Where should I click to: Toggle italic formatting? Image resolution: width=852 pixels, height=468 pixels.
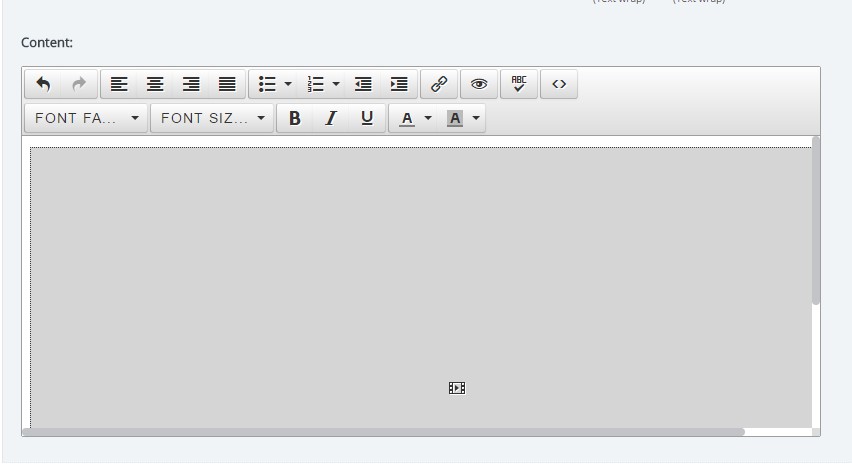[331, 118]
